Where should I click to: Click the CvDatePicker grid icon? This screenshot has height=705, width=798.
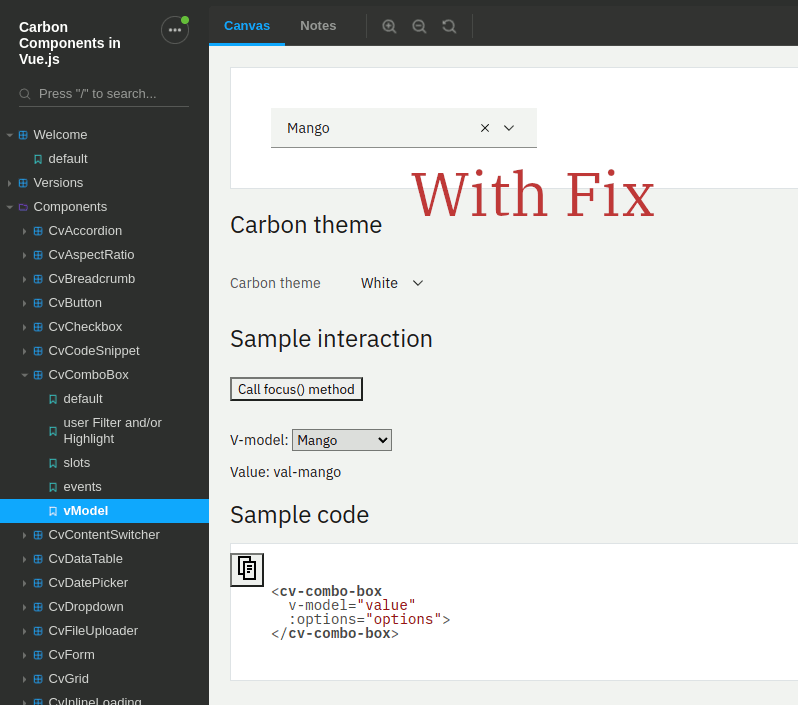38,583
